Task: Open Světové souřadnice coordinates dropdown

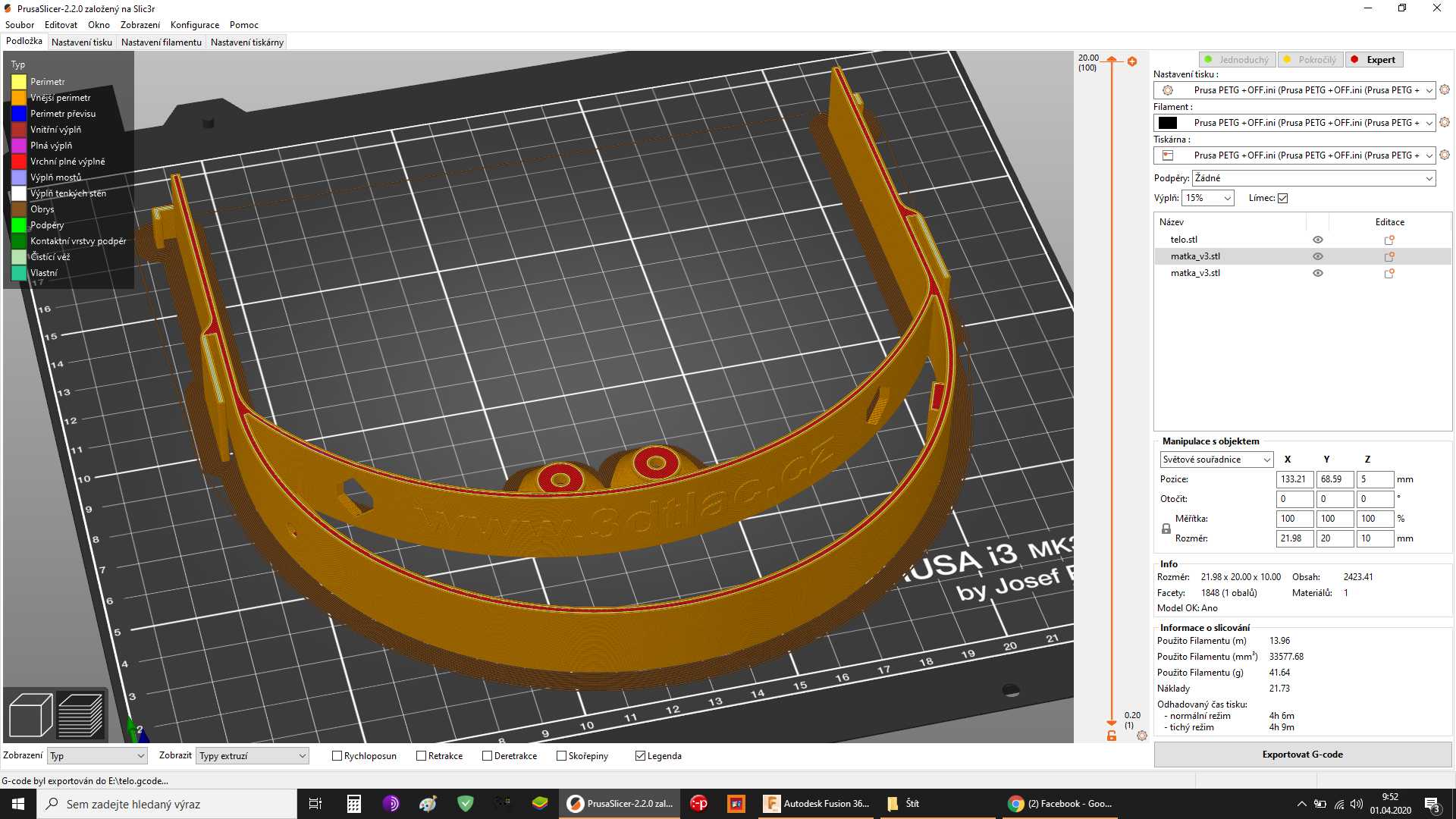Action: pyautogui.click(x=1216, y=460)
